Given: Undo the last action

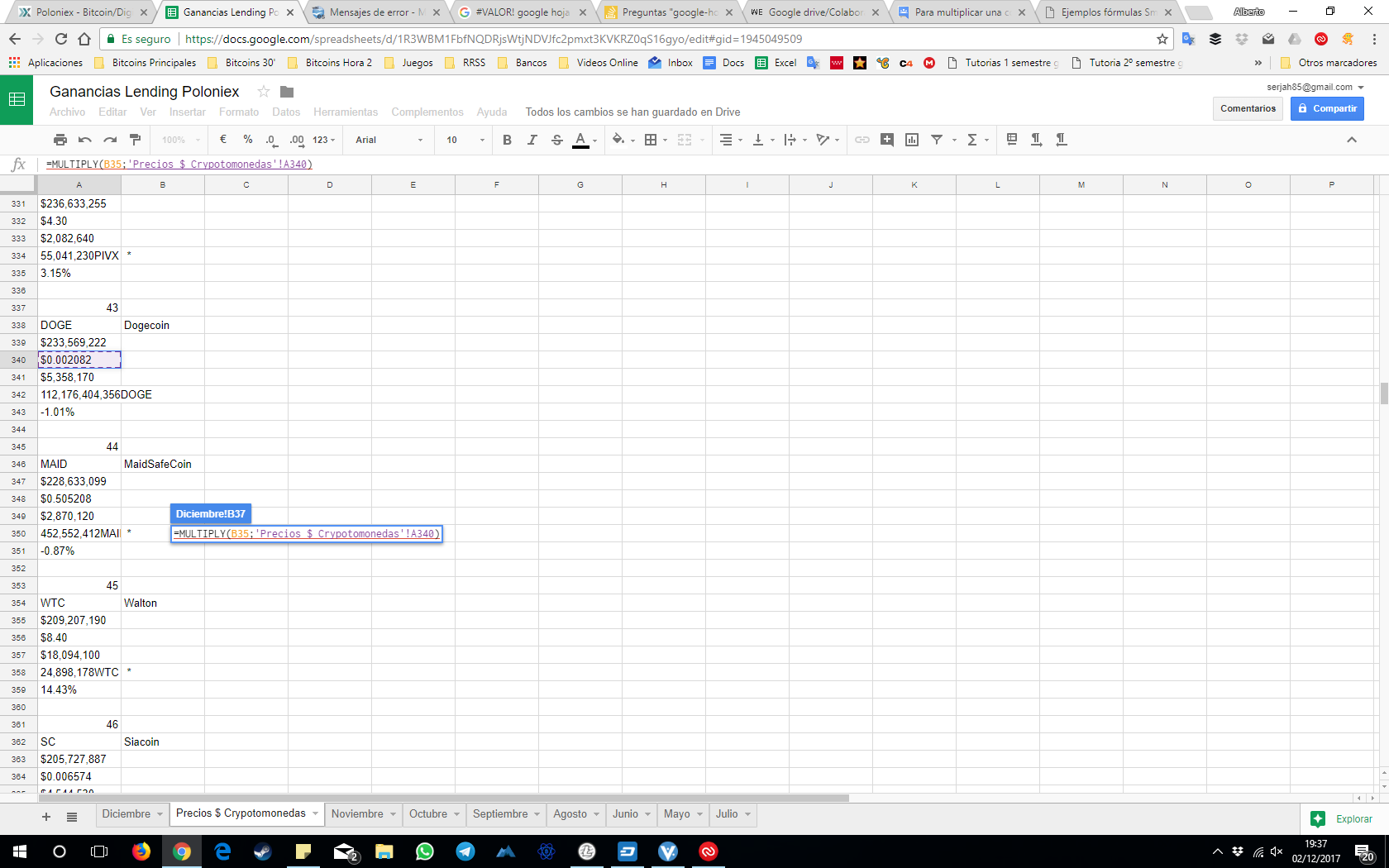Looking at the screenshot, I should coord(84,140).
